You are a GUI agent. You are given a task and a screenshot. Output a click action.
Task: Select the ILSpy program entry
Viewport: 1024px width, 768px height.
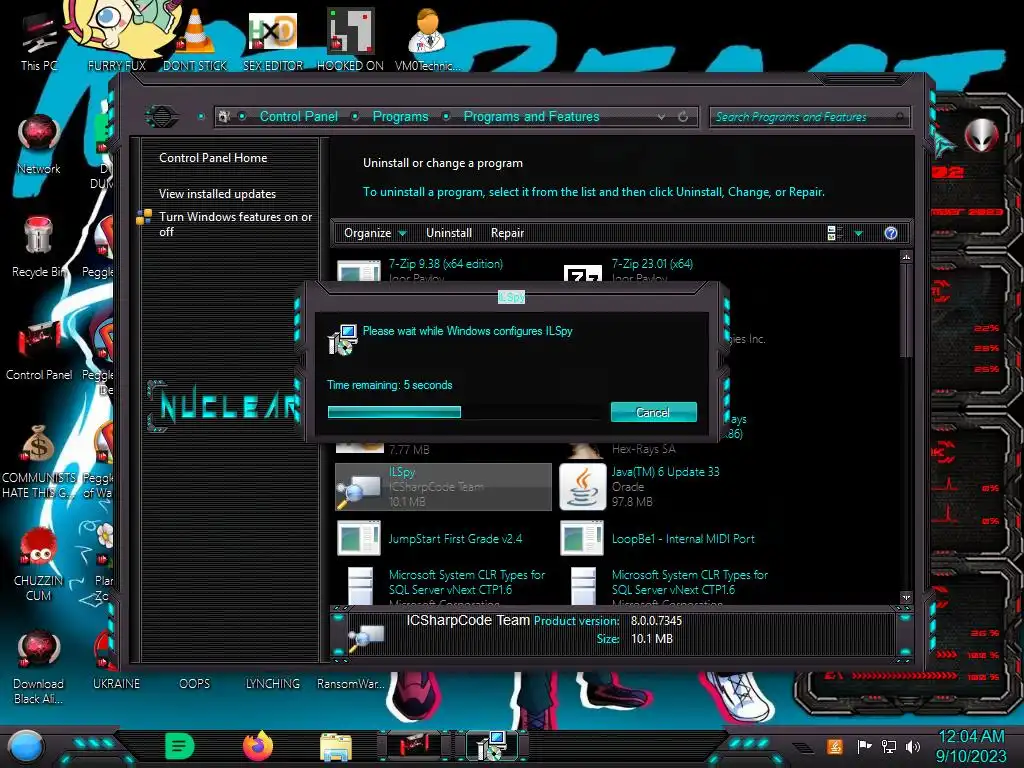tap(443, 487)
